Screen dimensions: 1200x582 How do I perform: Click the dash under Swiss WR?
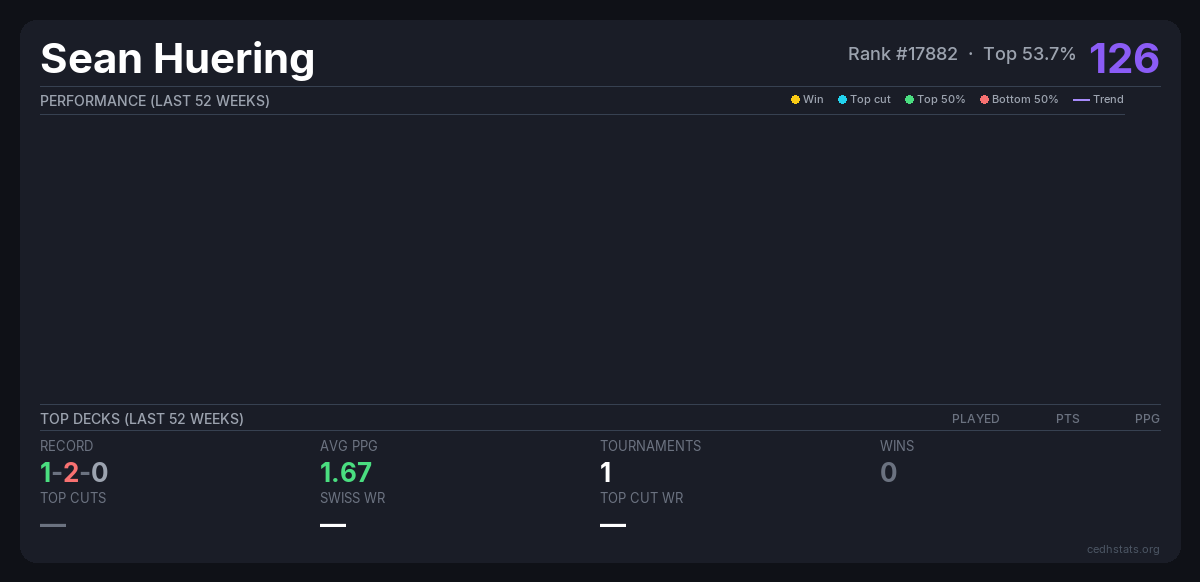(333, 525)
